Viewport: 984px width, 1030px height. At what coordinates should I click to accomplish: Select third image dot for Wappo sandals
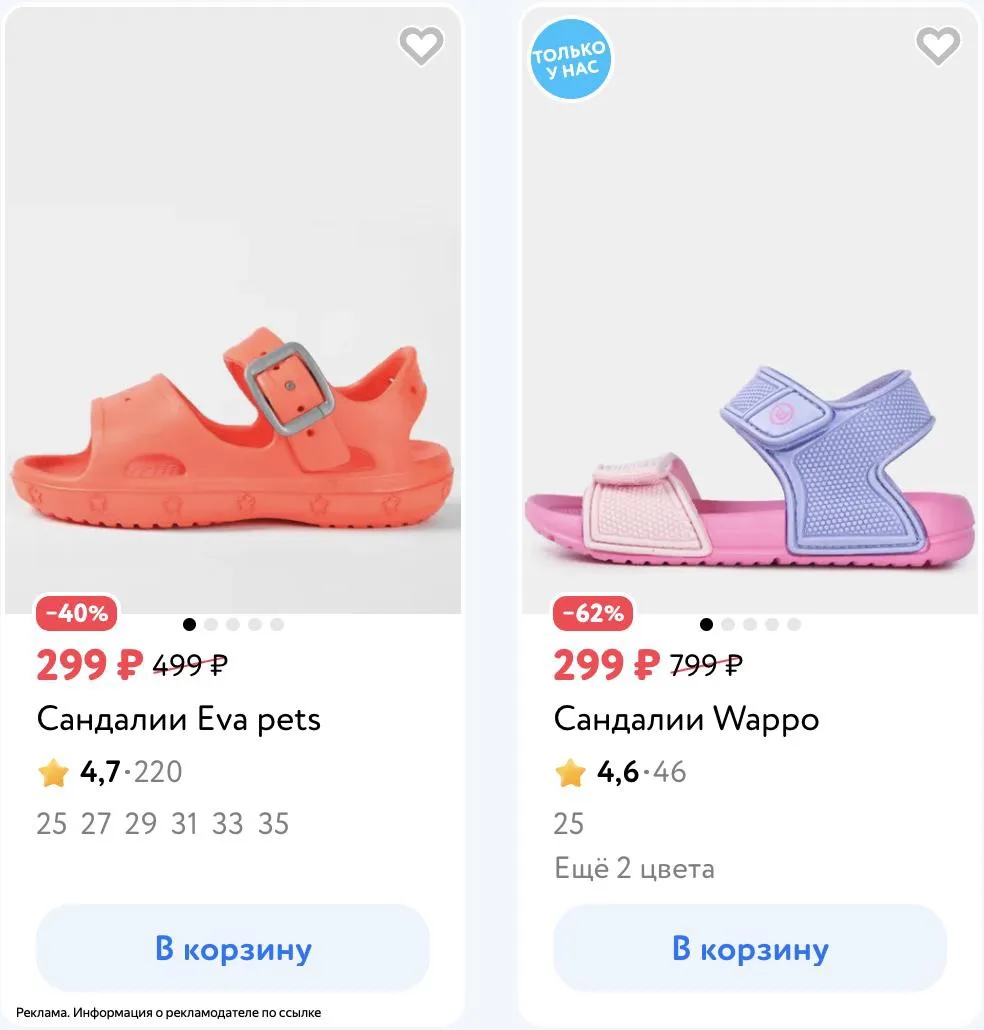749,624
